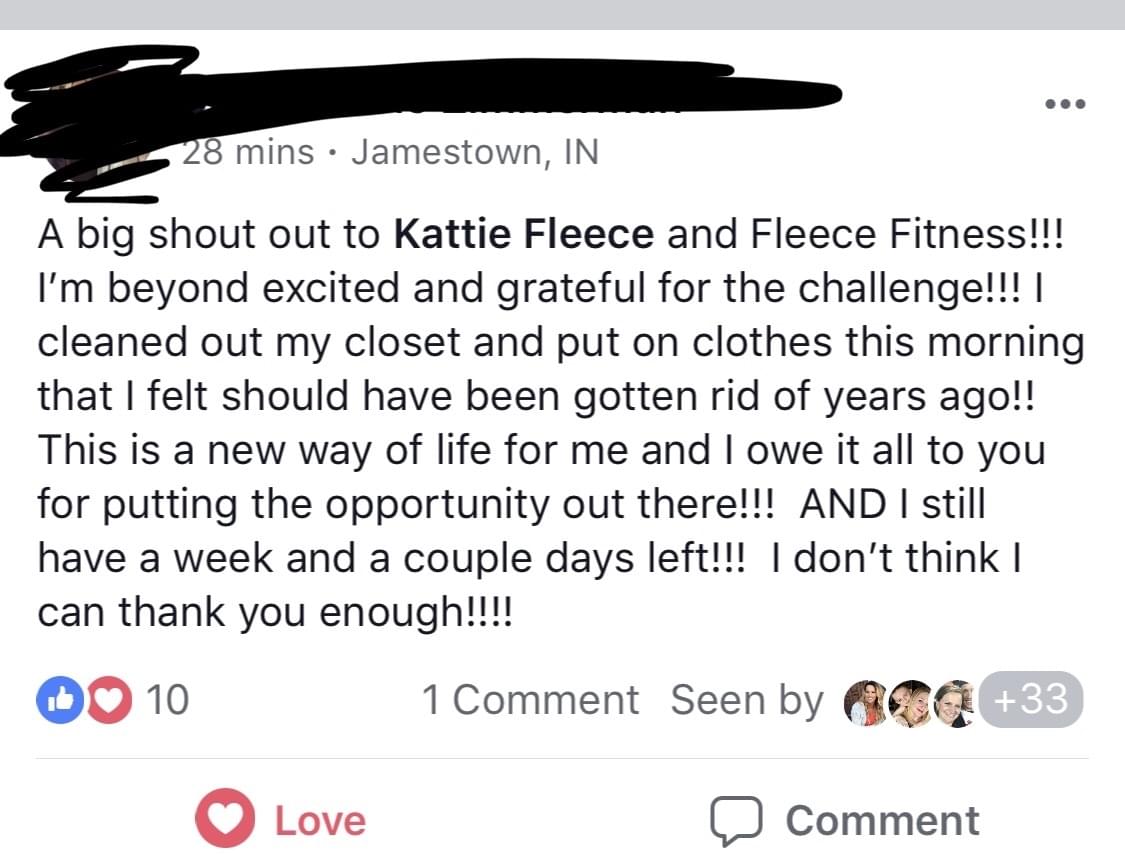This screenshot has height=864, width=1125.
Task: Open the three-dot post options menu
Action: pos(1065,104)
